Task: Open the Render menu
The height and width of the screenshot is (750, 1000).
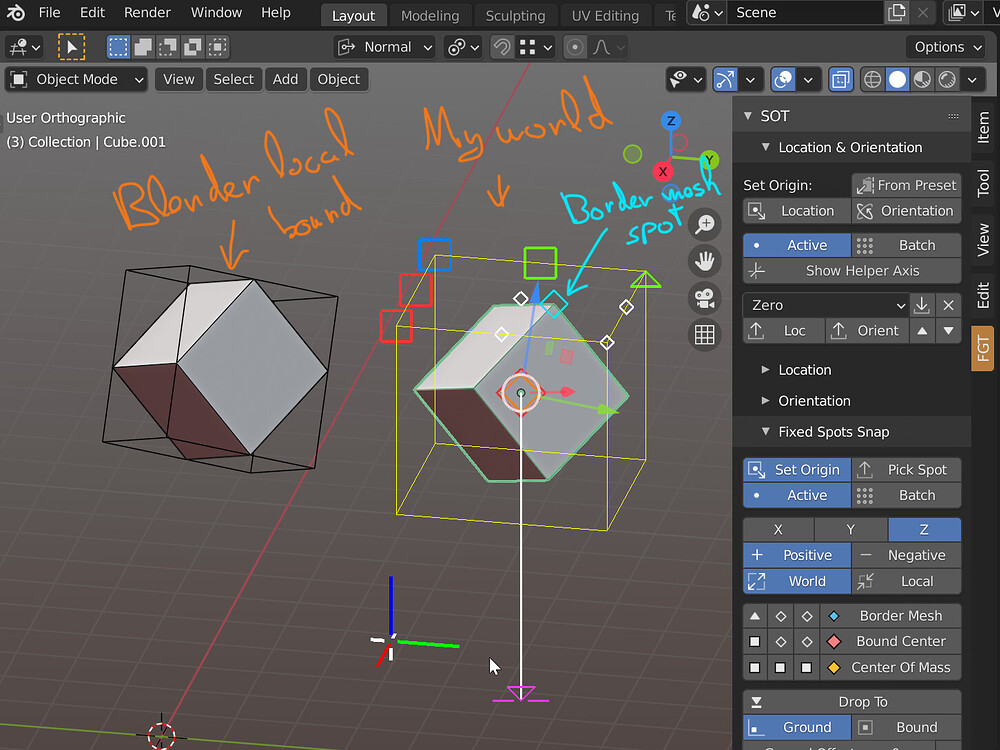Action: click(147, 12)
